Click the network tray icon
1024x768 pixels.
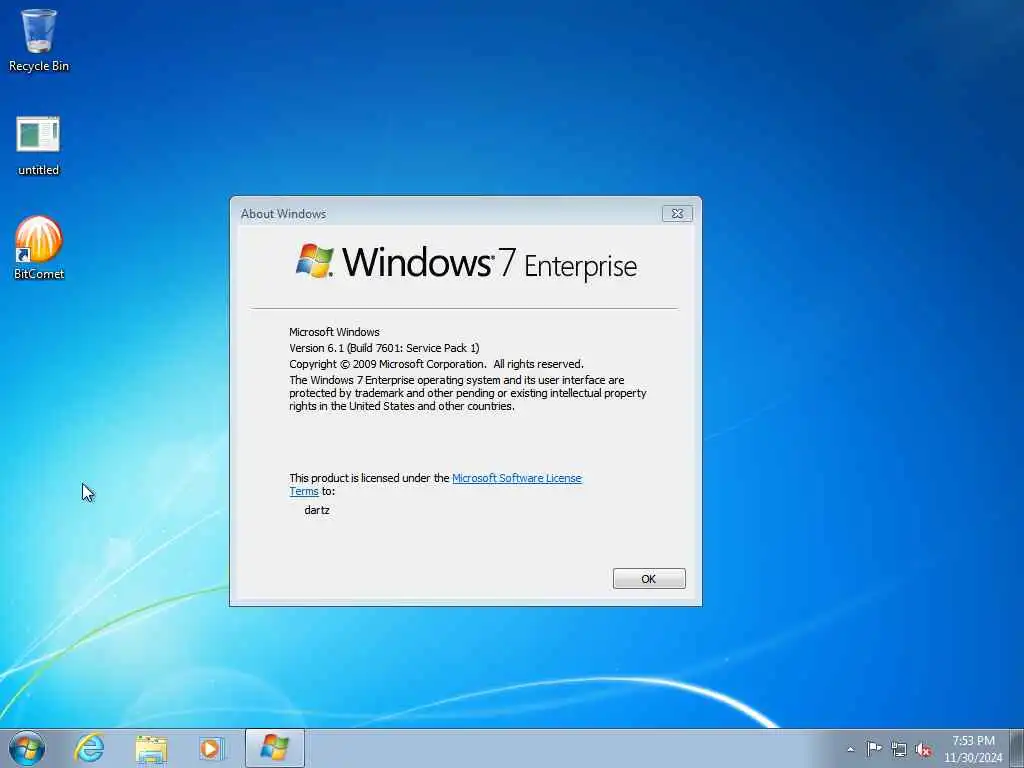coord(899,750)
